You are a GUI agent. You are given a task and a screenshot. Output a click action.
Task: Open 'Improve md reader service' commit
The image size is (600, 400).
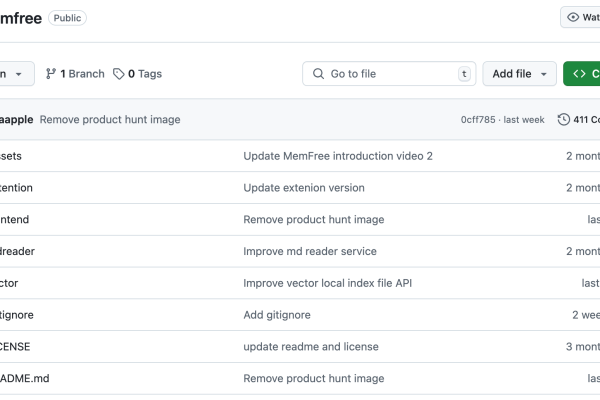310,251
